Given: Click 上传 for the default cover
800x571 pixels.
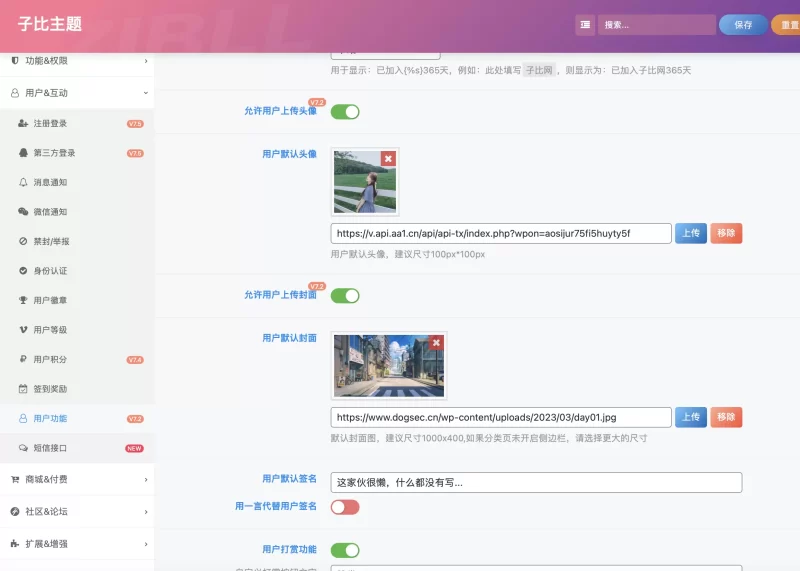Looking at the screenshot, I should (691, 417).
